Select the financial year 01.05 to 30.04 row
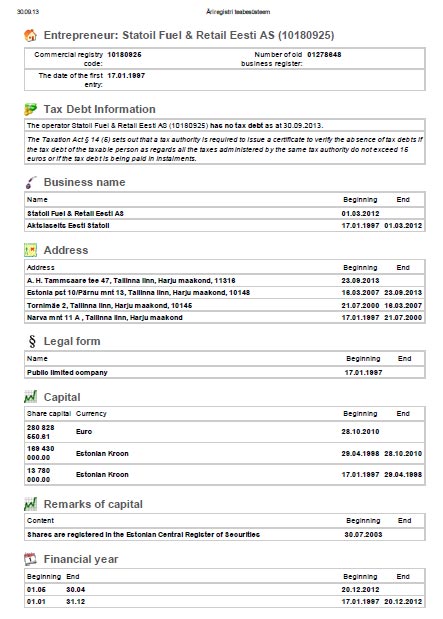This screenshot has width=443, height=619. coord(225,590)
